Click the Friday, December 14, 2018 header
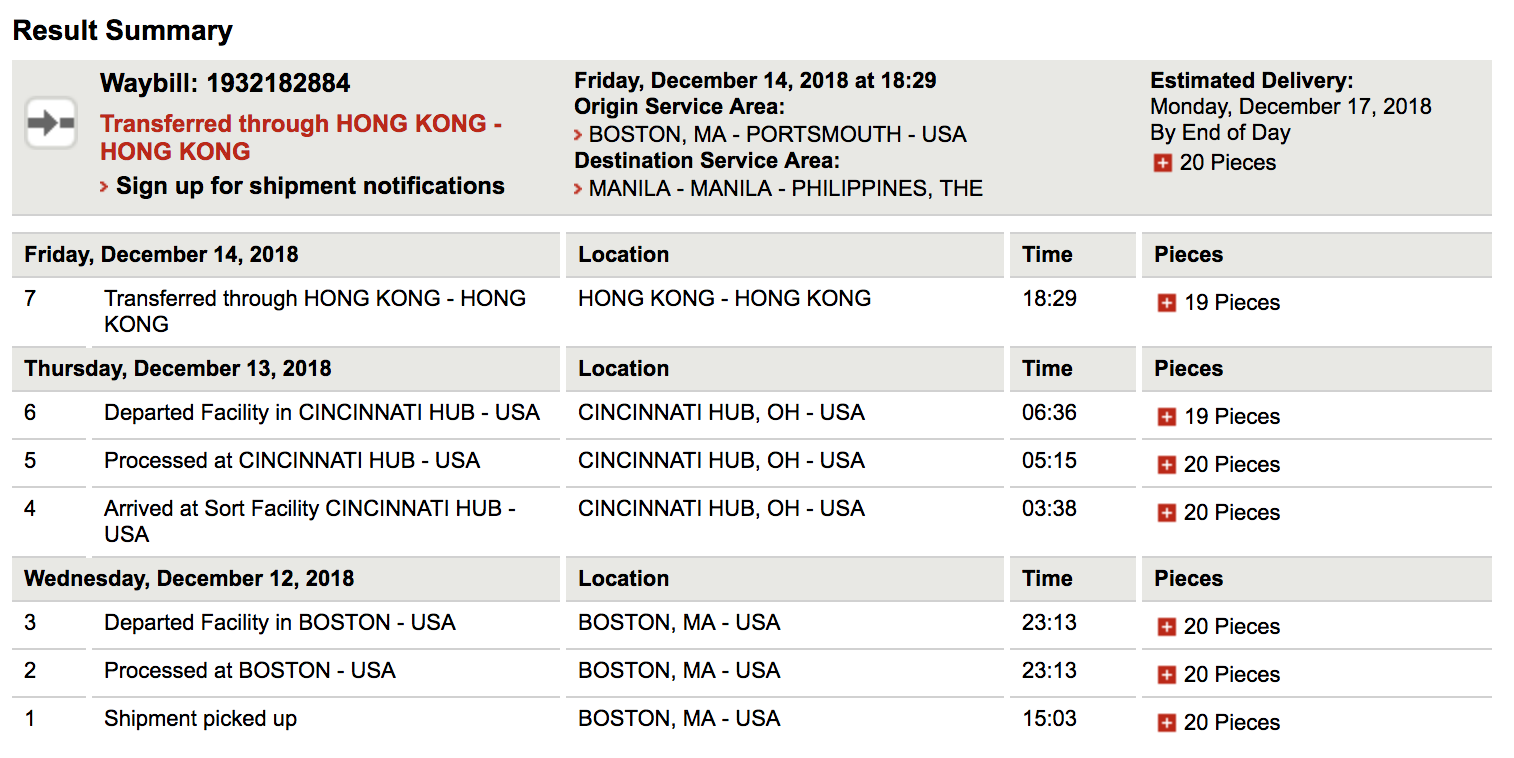 pos(161,254)
